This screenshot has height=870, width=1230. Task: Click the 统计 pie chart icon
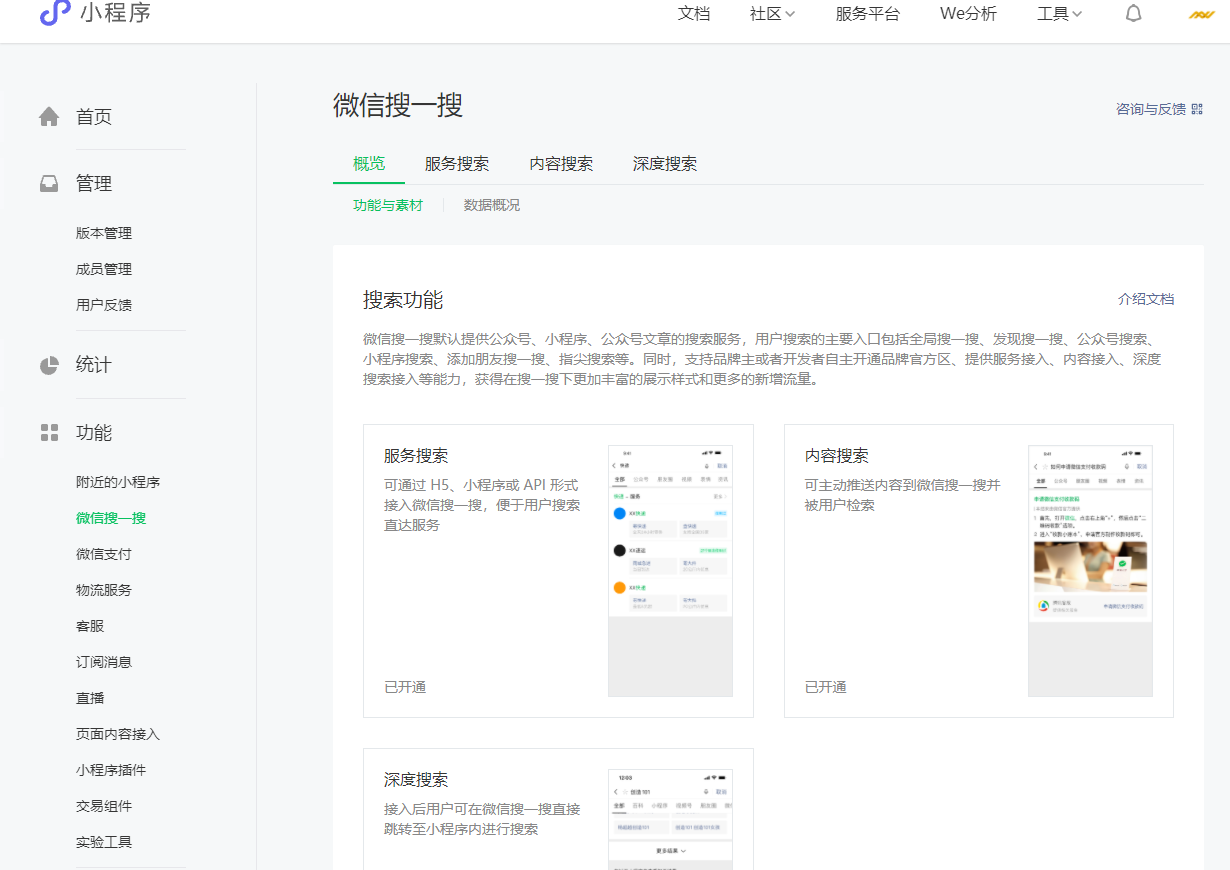click(x=49, y=365)
